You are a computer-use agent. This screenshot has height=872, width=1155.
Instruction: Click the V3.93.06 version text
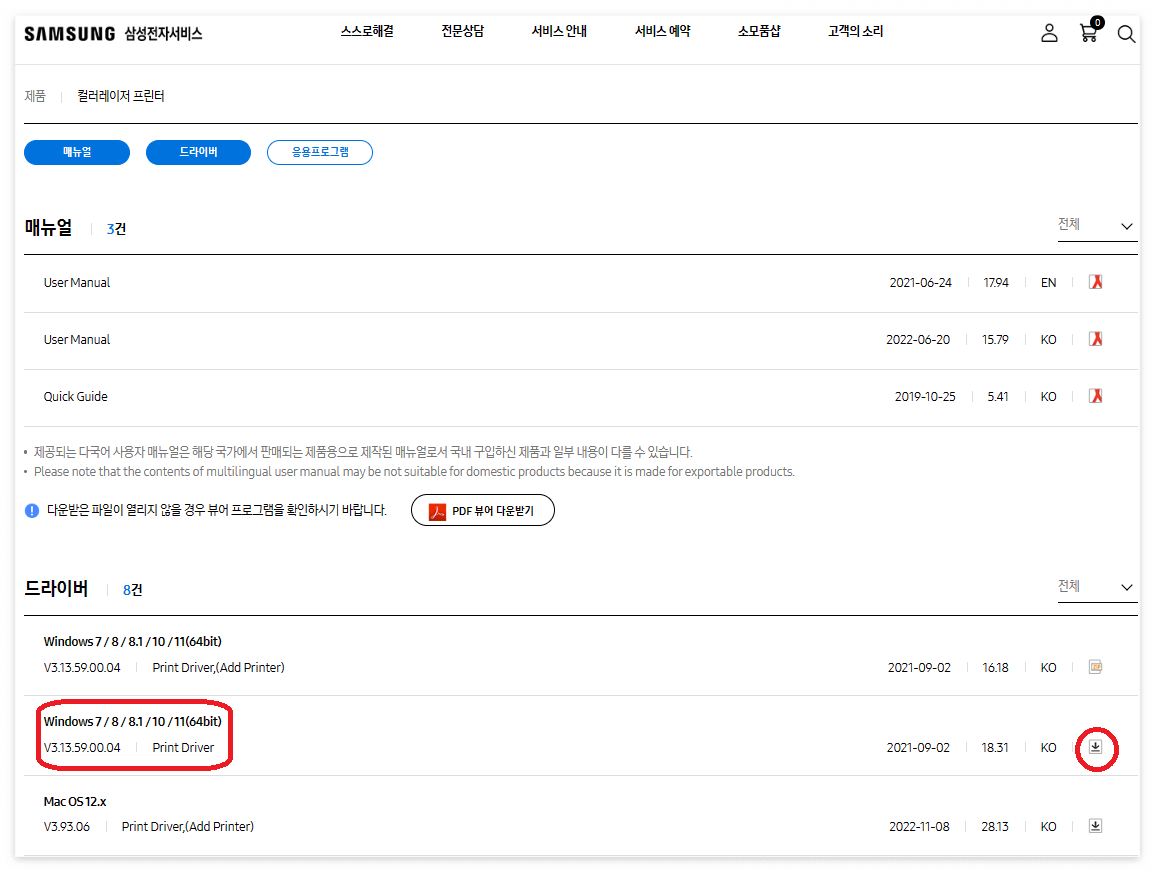66,826
